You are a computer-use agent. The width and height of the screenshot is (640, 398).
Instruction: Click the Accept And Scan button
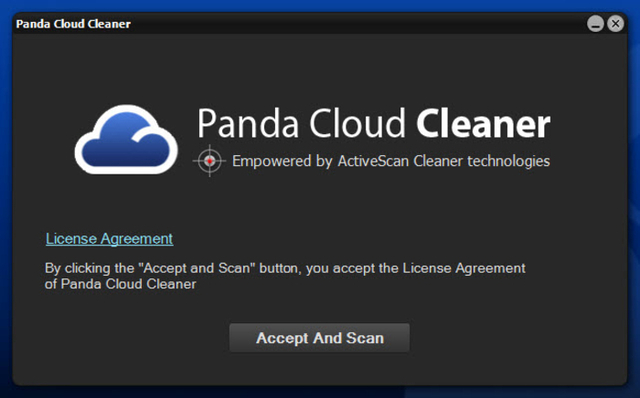[x=319, y=338]
